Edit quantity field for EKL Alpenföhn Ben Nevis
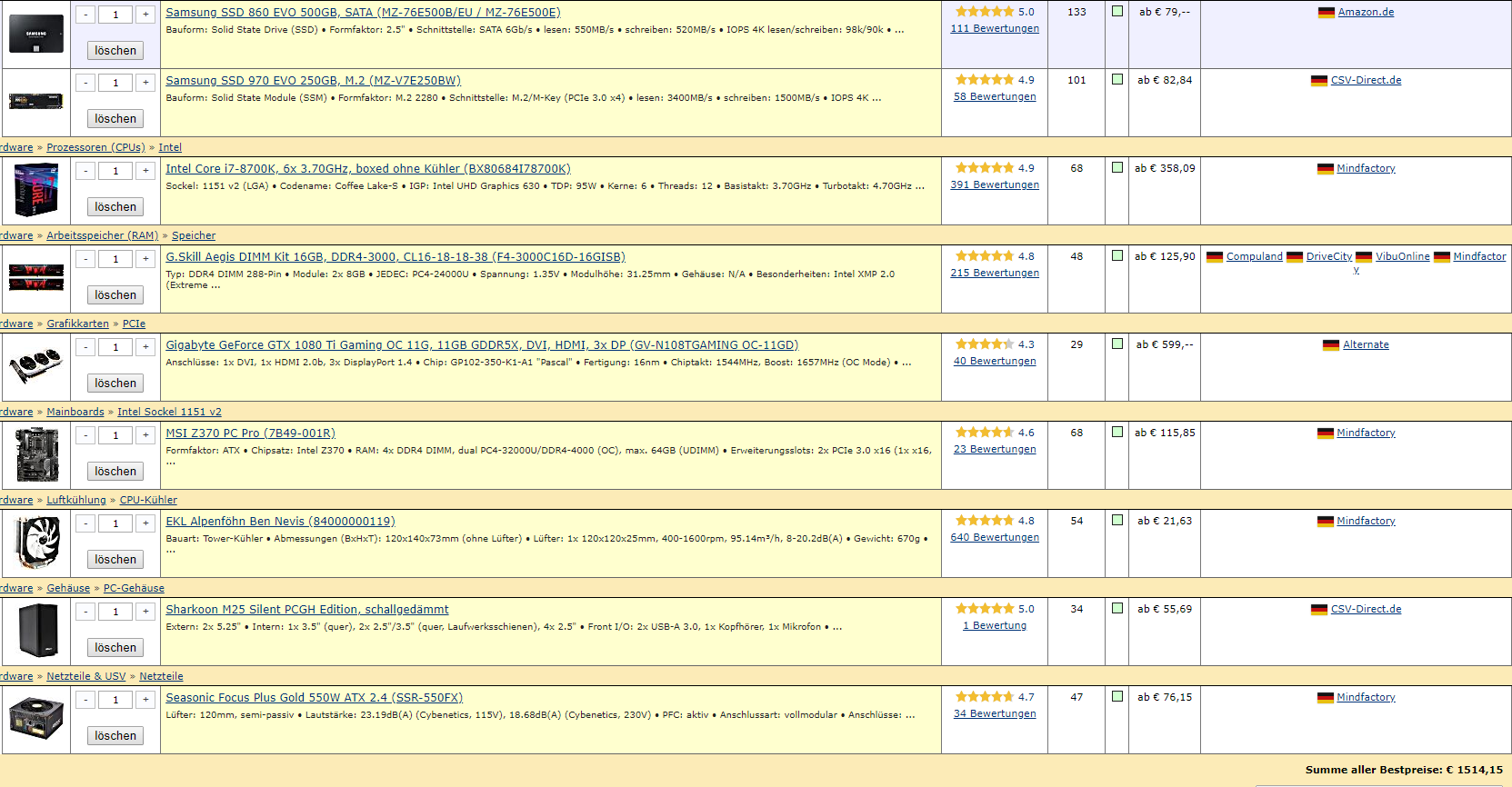 115,523
